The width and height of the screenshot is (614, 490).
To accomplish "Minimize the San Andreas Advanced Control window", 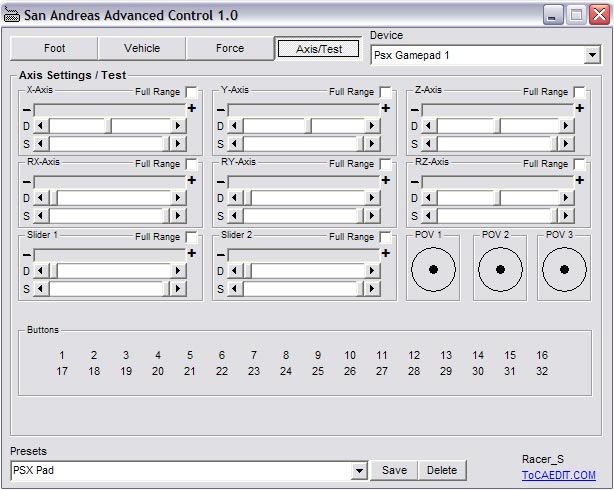I will point(553,15).
